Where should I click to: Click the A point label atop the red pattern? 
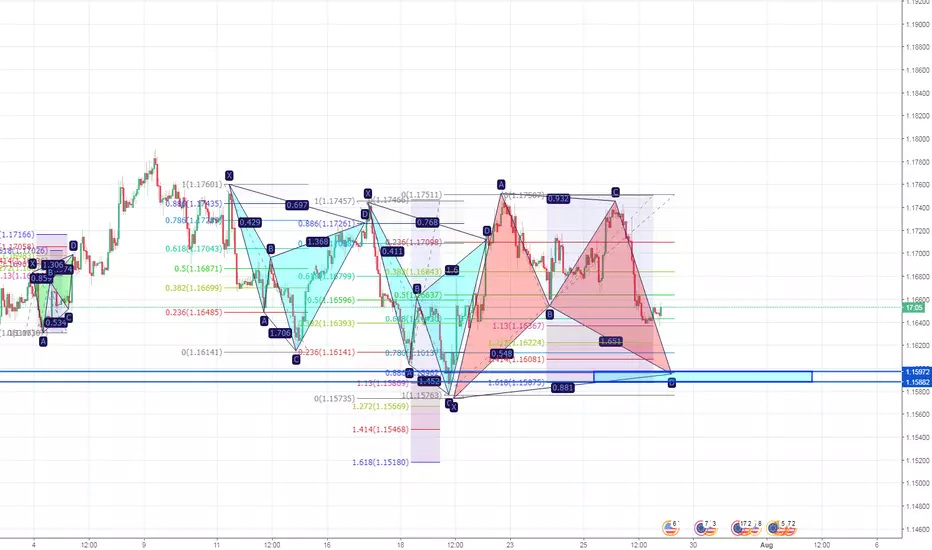501,184
